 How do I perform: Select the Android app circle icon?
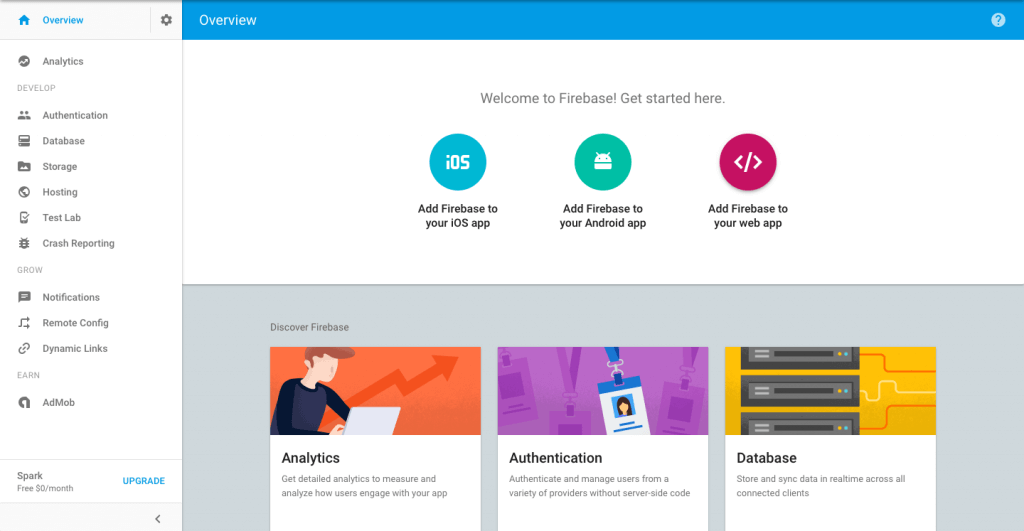tap(603, 162)
